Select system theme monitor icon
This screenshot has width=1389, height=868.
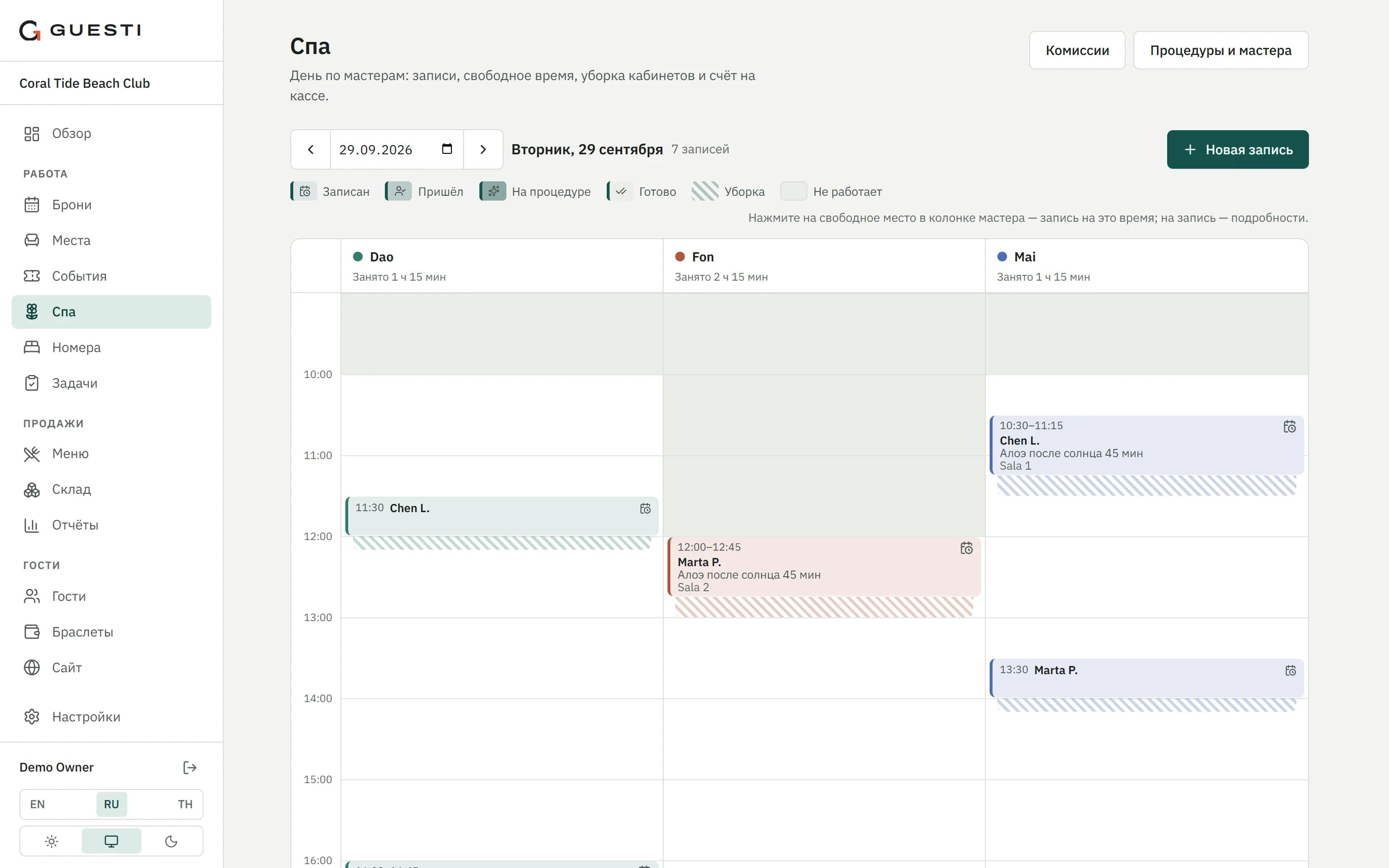(111, 841)
